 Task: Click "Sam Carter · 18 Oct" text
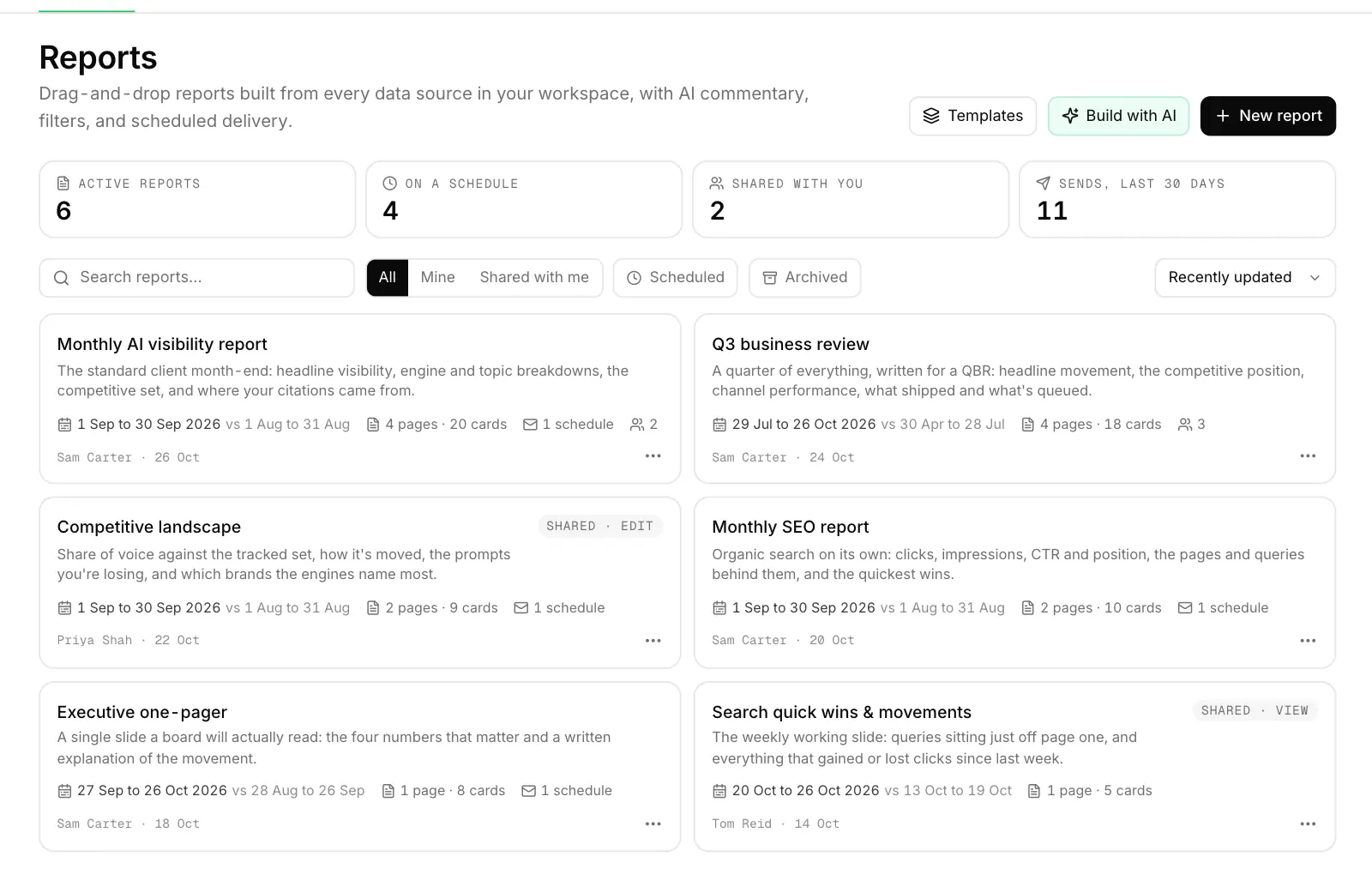(129, 824)
